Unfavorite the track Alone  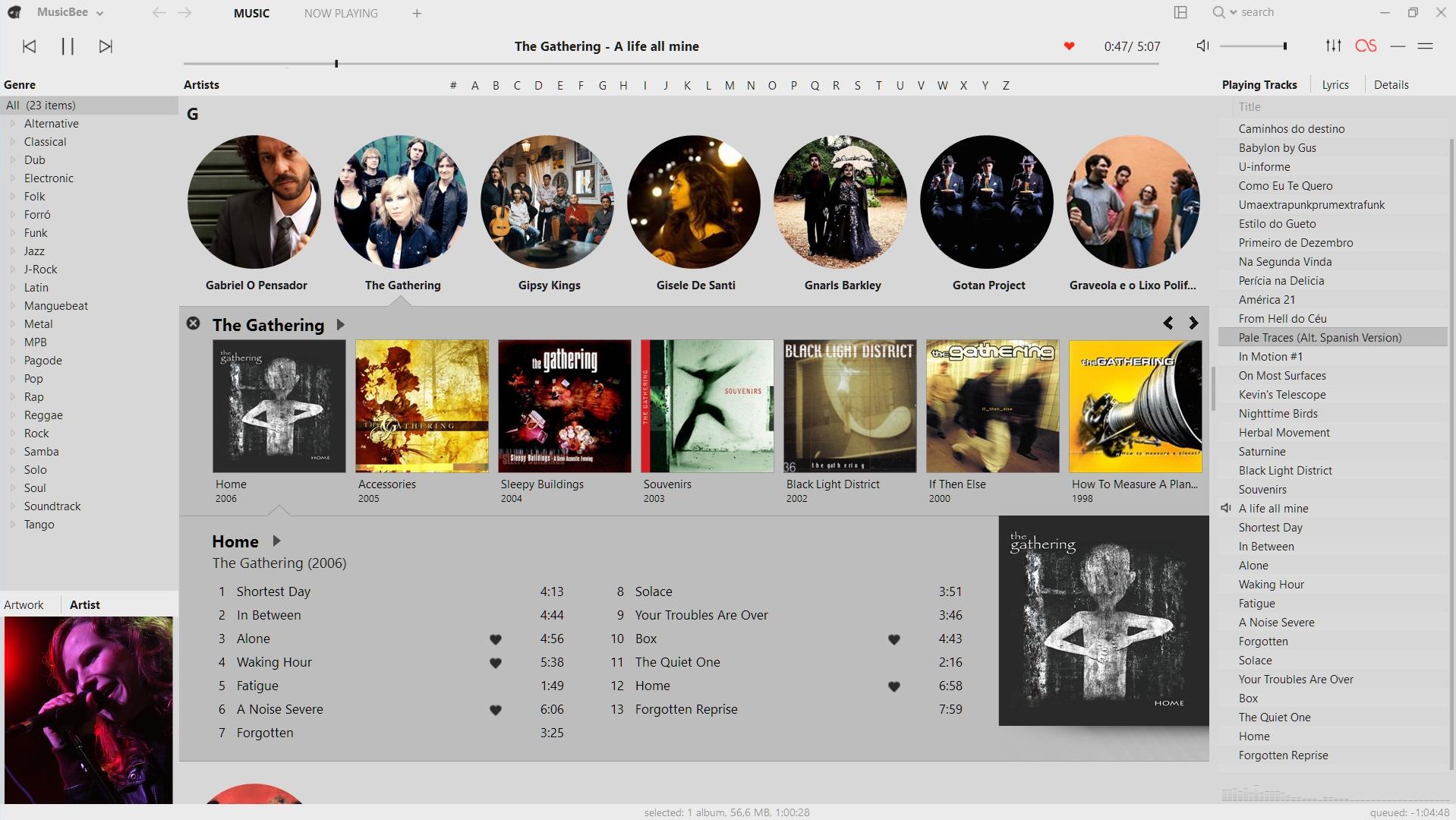(x=495, y=639)
